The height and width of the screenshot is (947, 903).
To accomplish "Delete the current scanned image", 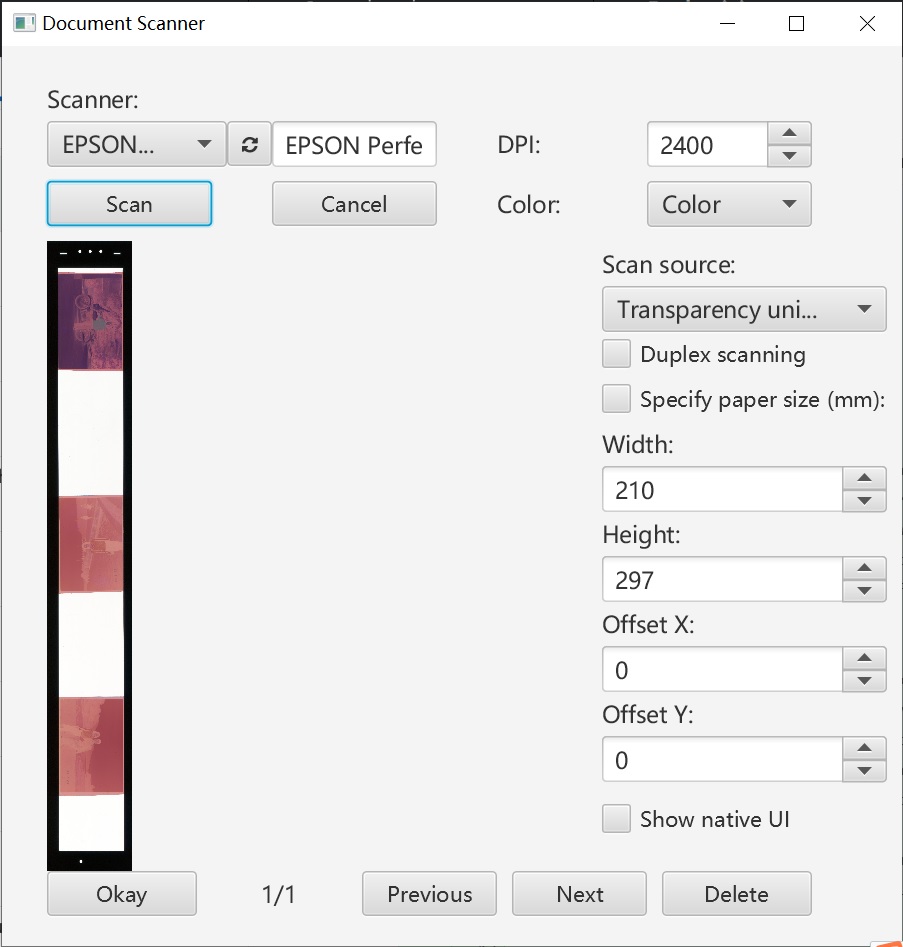I will click(737, 893).
